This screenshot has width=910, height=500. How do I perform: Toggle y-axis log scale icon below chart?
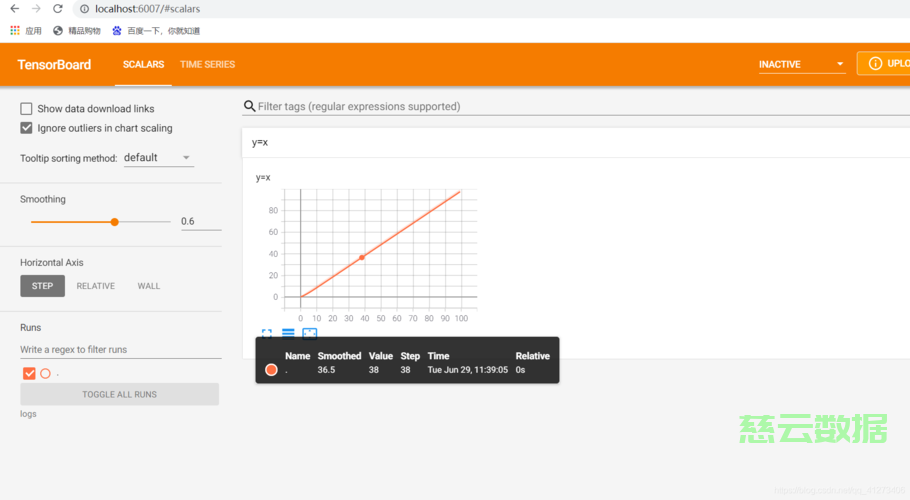pos(288,334)
